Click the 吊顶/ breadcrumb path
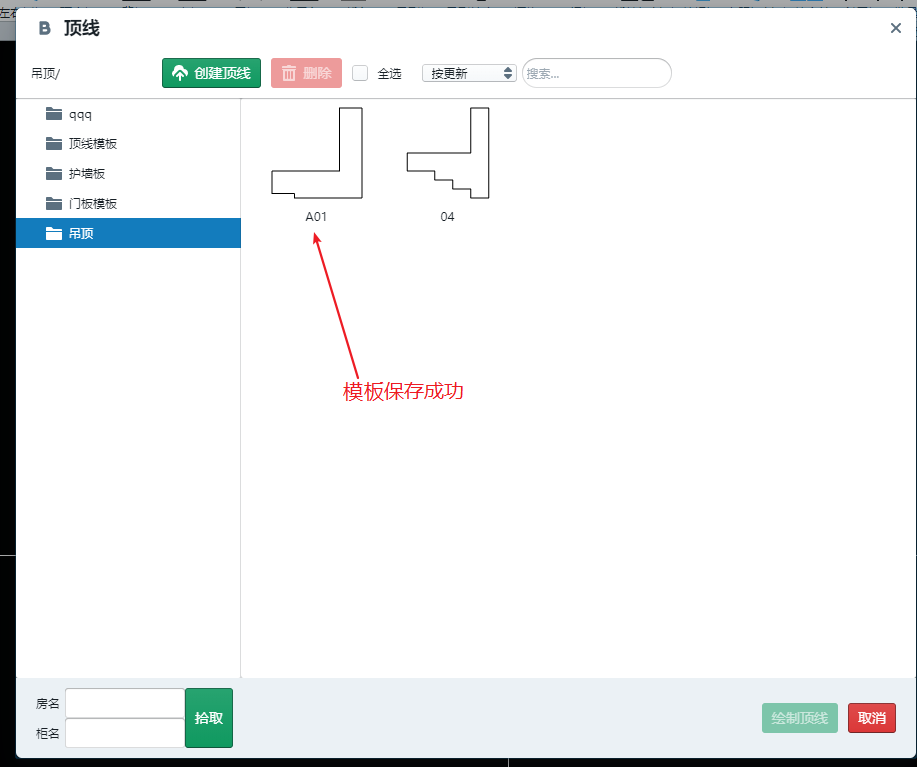 click(46, 73)
